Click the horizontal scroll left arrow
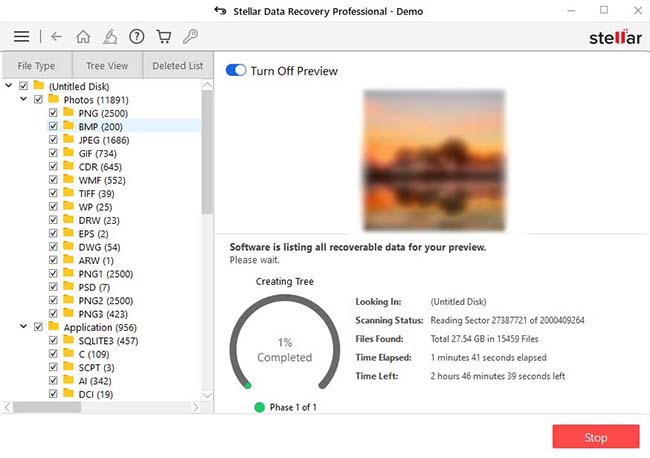This screenshot has height=458, width=650. point(7,407)
